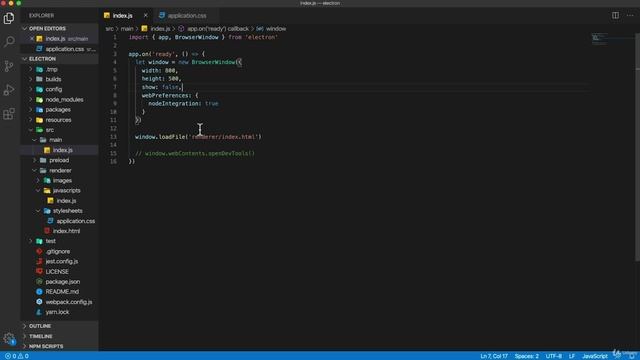Viewport: 640px width, 360px height.
Task: Open the Search view in activity bar
Action: (x=9, y=41)
